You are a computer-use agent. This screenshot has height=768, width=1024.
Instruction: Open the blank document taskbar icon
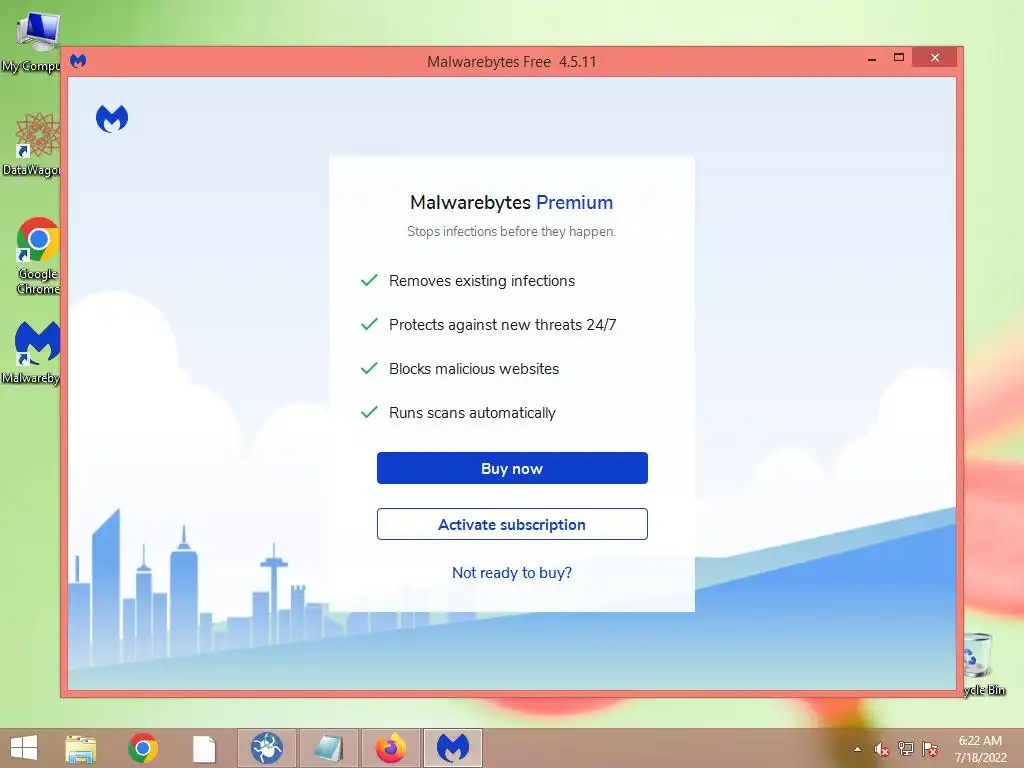point(204,749)
